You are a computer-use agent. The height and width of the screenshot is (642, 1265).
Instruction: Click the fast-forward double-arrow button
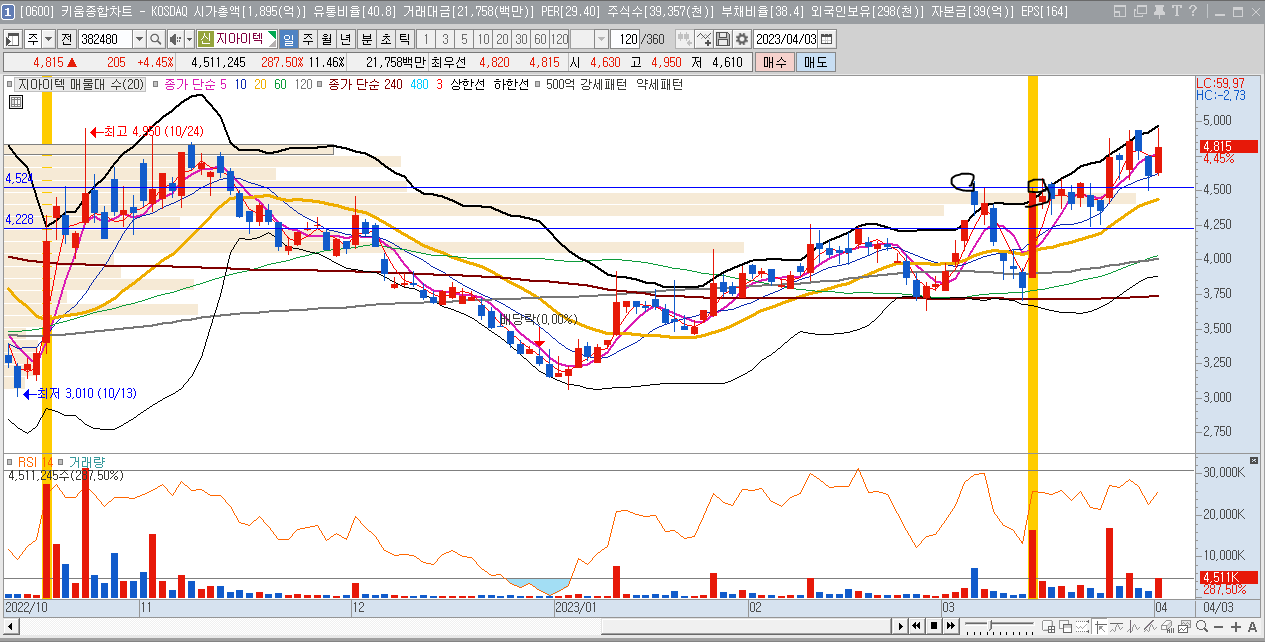click(950, 627)
